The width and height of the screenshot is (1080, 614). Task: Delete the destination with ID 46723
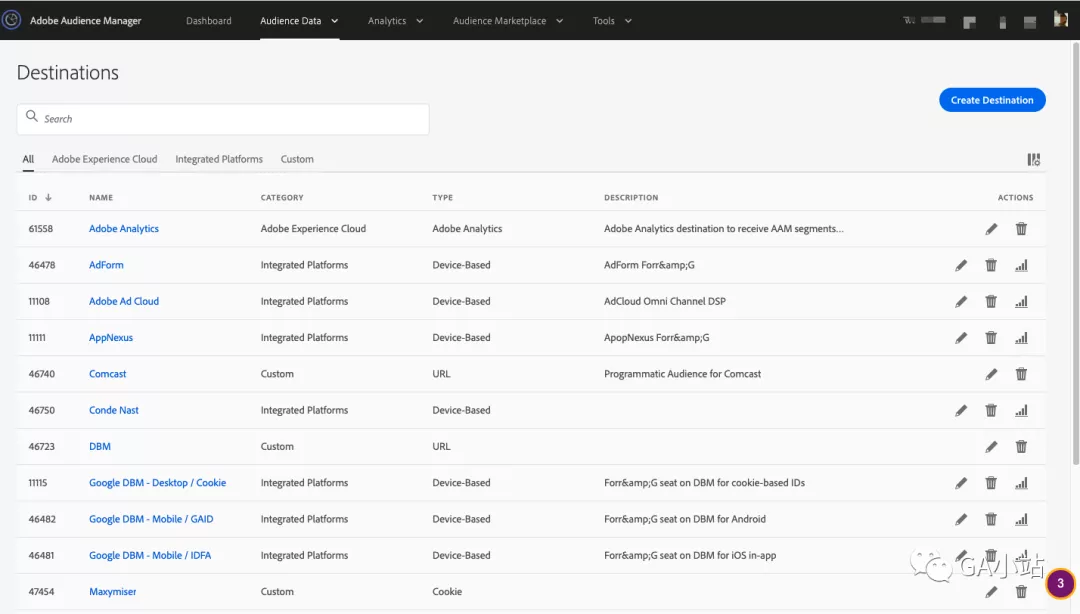coord(1021,447)
